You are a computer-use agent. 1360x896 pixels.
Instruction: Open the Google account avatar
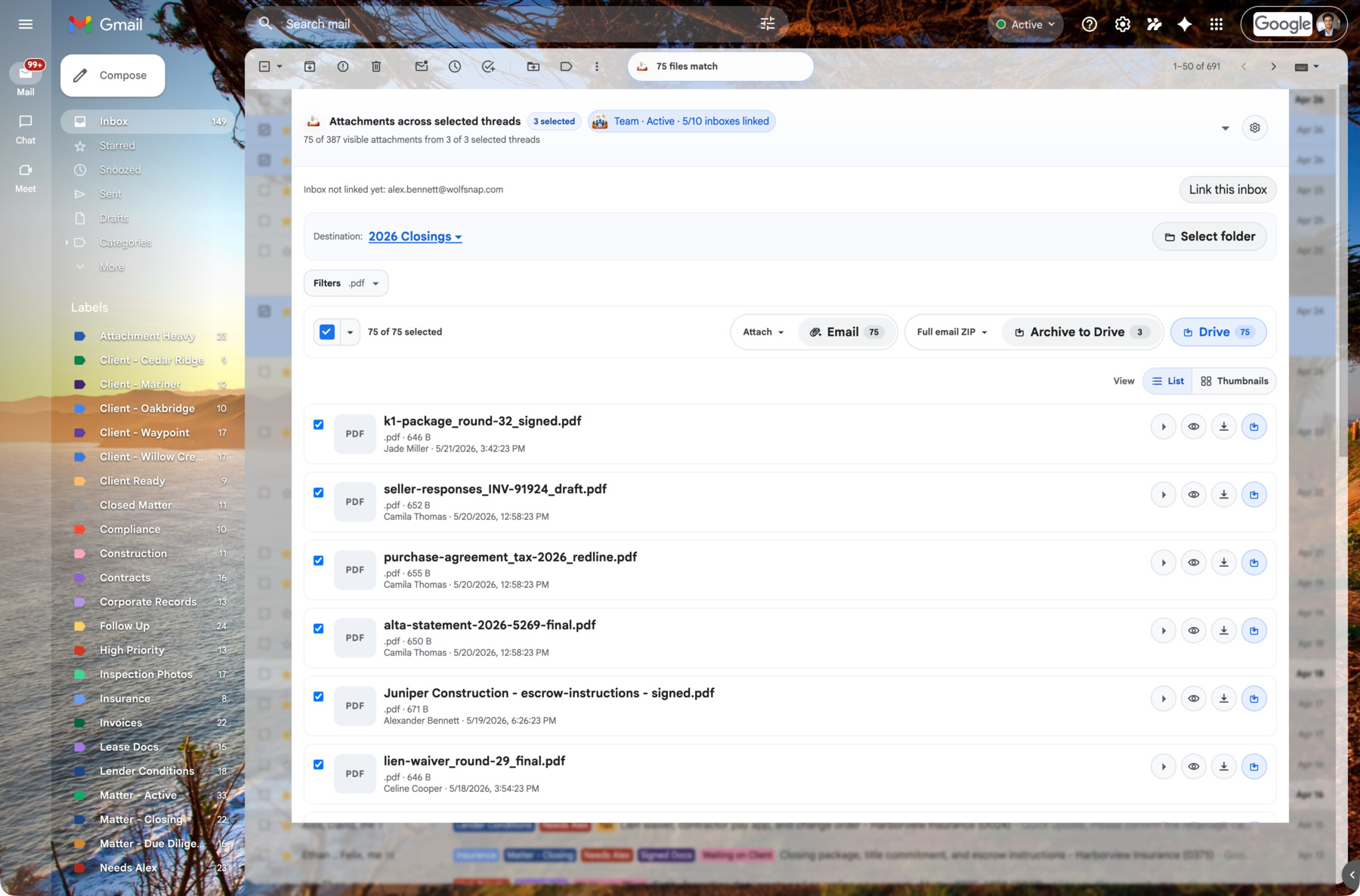click(x=1328, y=24)
